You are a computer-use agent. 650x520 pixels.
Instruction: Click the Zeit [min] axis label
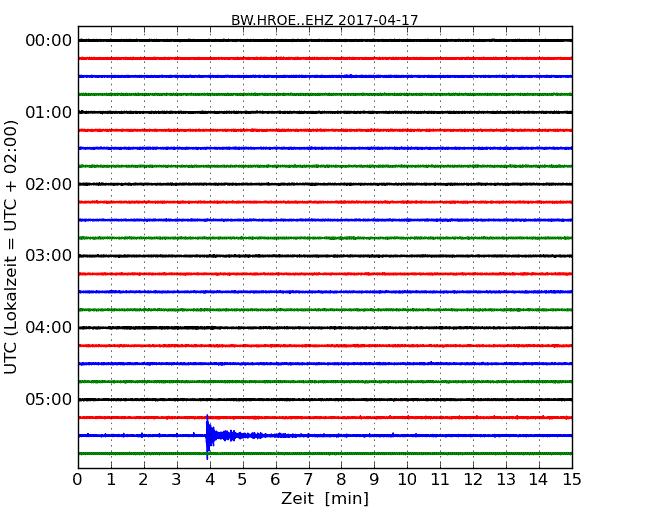[325, 498]
